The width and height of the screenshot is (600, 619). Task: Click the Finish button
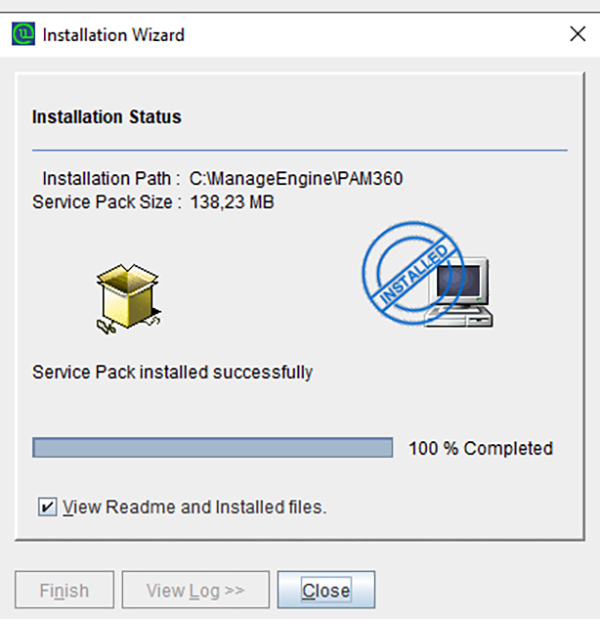(64, 590)
